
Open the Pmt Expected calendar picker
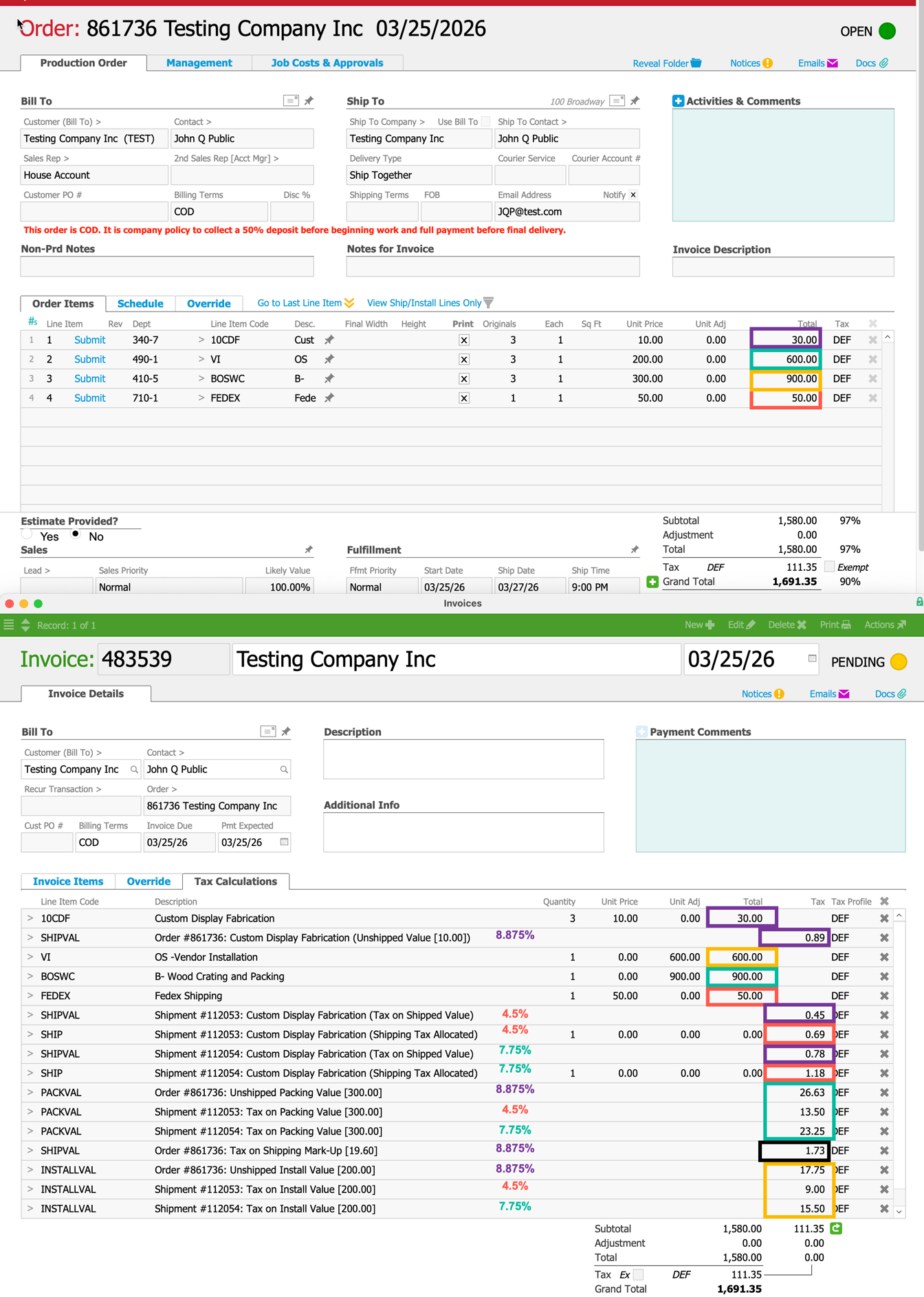pos(284,842)
